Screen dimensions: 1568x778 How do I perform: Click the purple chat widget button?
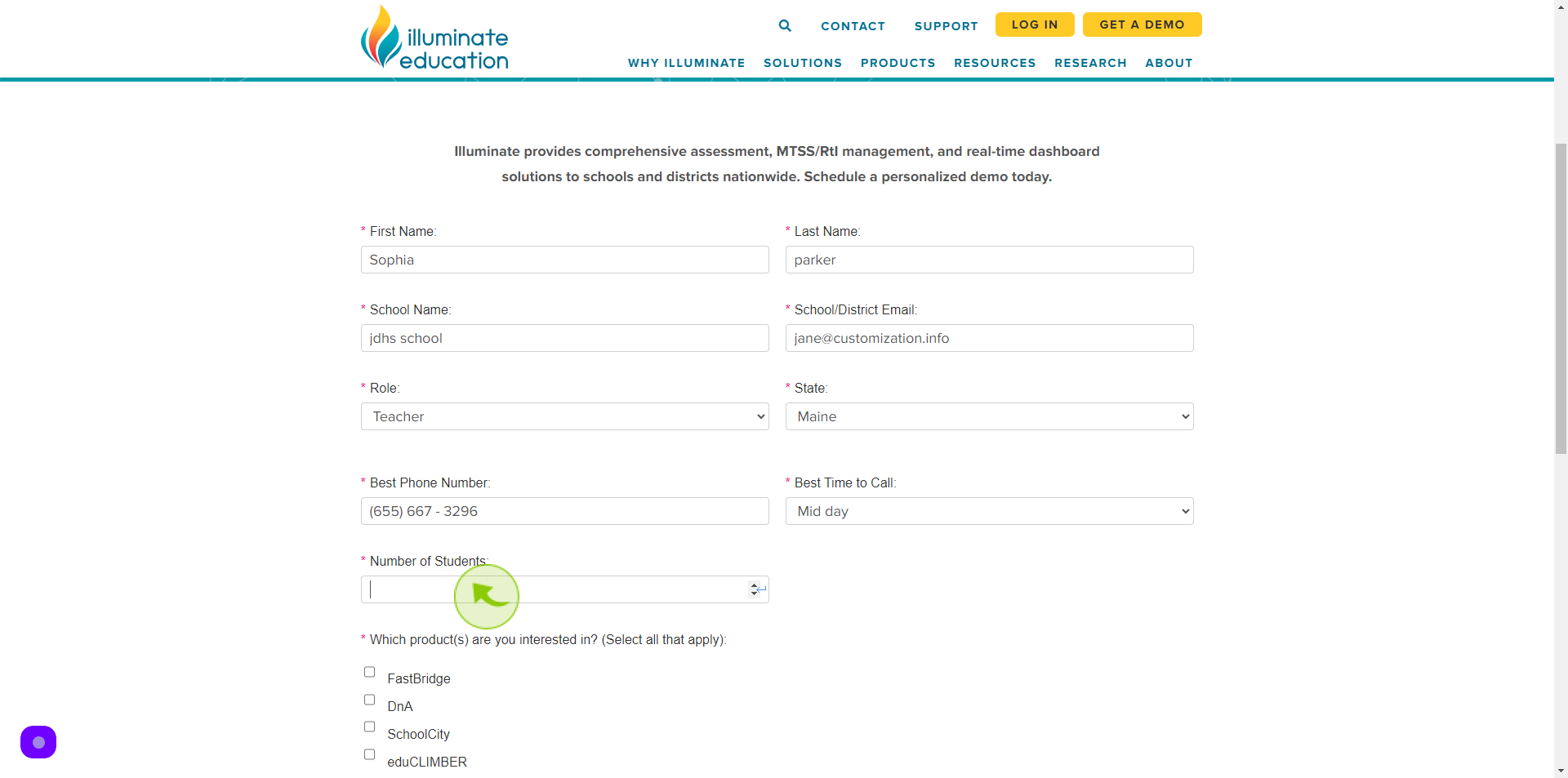(38, 742)
